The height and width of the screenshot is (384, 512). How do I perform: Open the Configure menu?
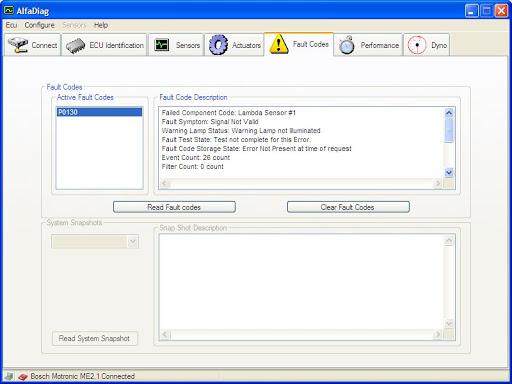click(39, 25)
